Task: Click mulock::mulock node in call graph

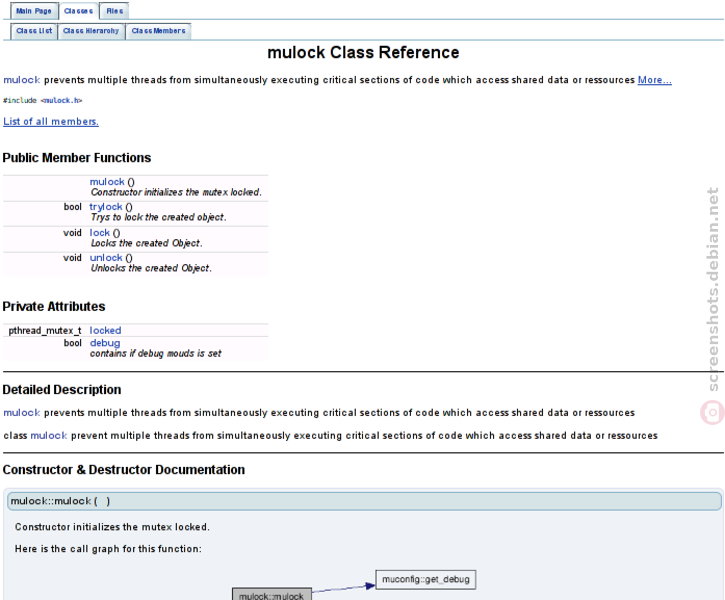Action: coord(272,594)
